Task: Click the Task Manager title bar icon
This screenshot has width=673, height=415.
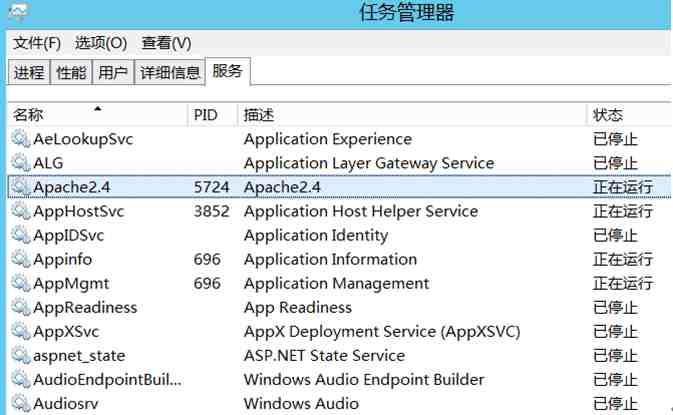Action: coord(18,12)
